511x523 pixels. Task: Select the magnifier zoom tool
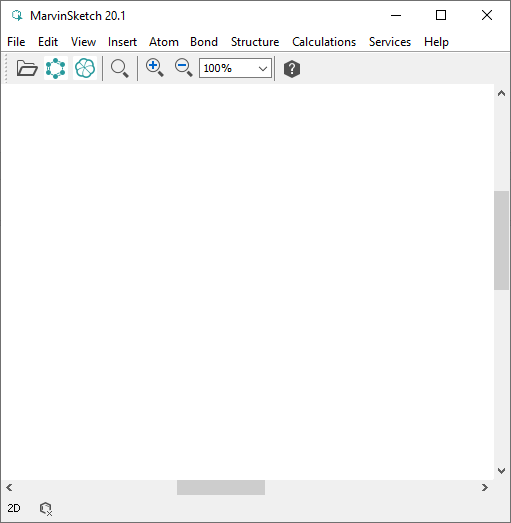pos(120,69)
